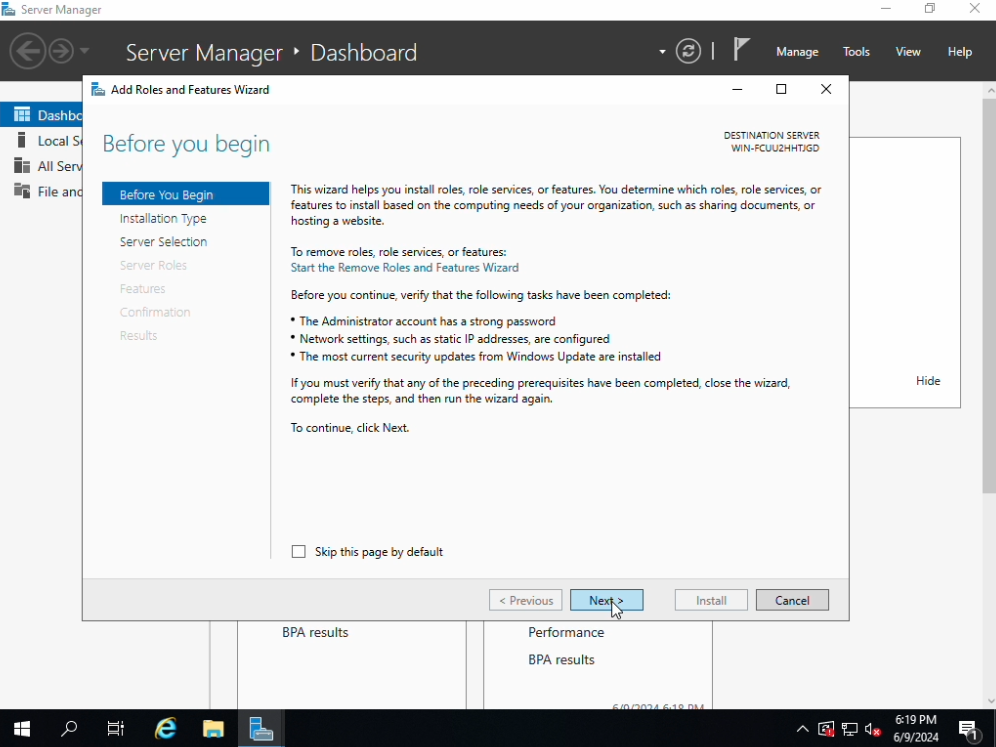Viewport: 996px width, 747px height.
Task: Go to Installation Type wizard step
Action: [x=163, y=218]
